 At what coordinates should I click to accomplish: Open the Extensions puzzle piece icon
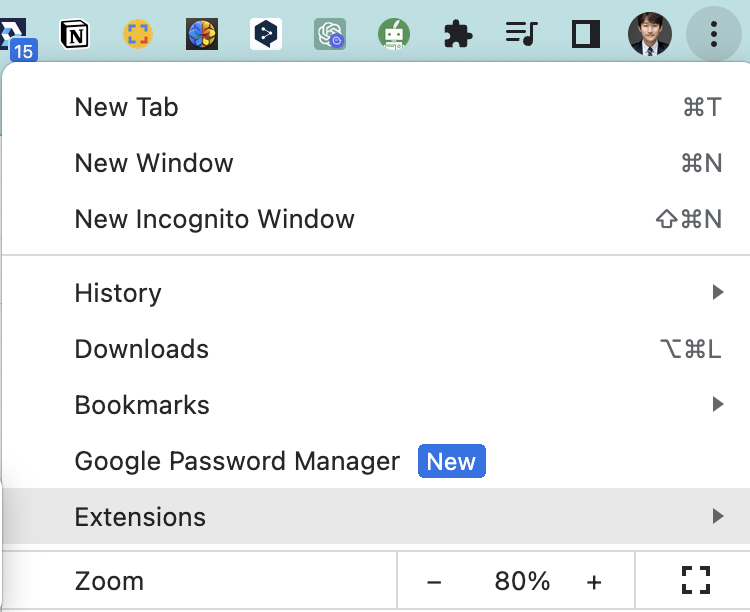click(x=458, y=34)
